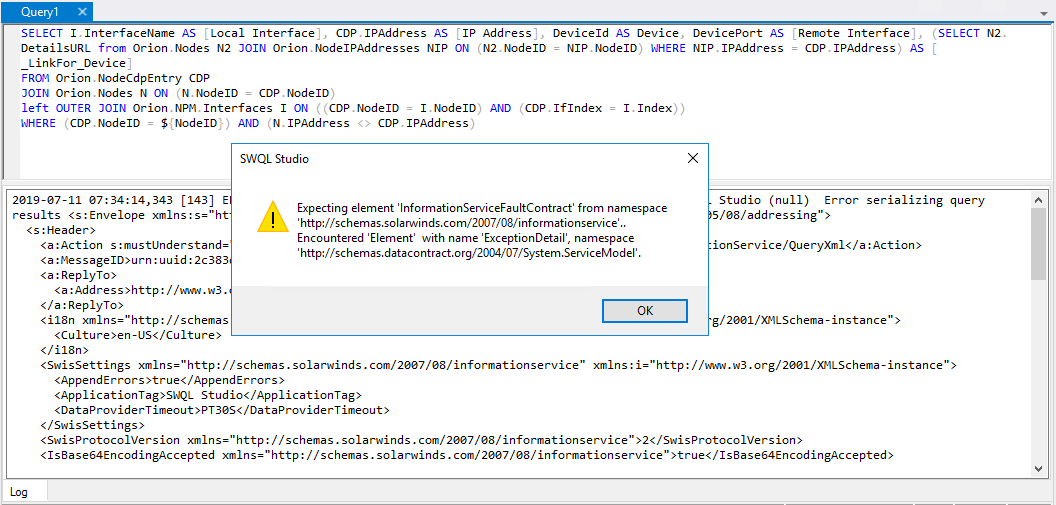Close the SWQL Studio error dialog

coord(692,159)
